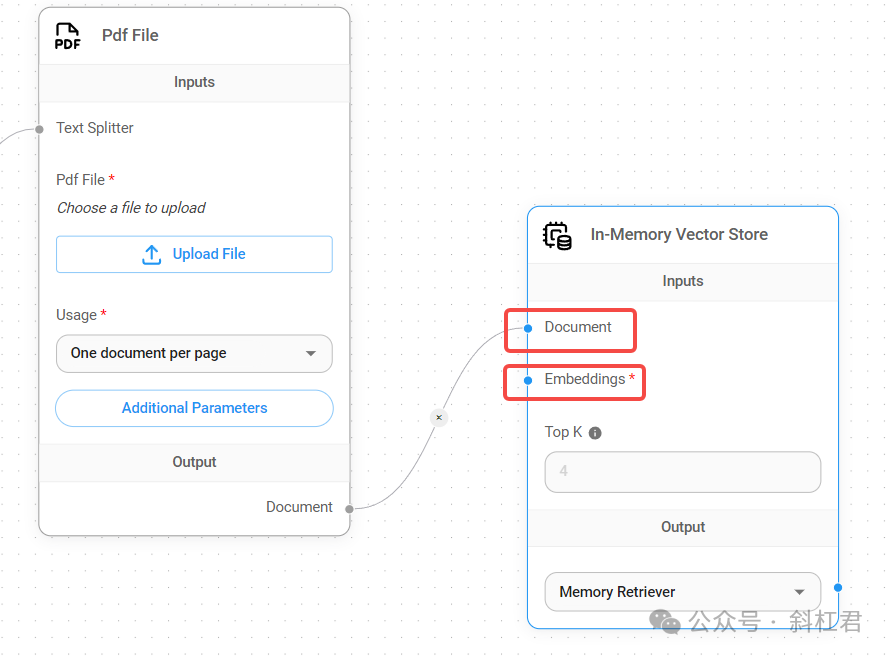The image size is (891, 657).
Task: Click the upload arrow icon
Action: click(x=152, y=255)
